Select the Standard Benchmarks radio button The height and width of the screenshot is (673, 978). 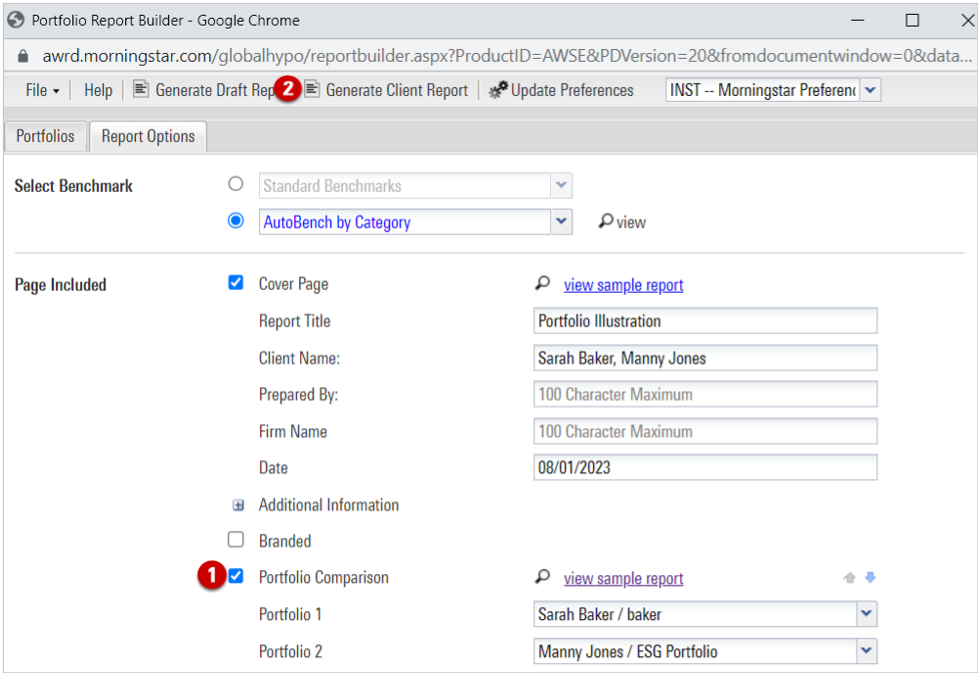pyautogui.click(x=236, y=184)
